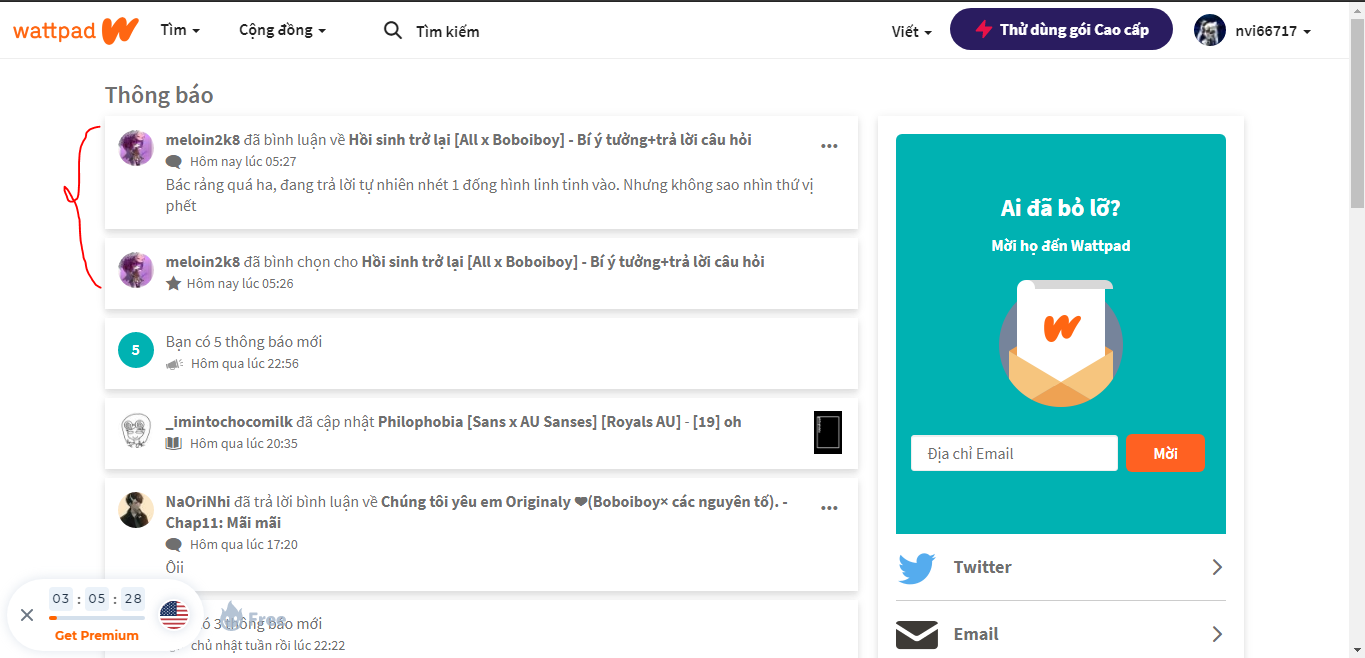Screen dimensions: 1365x658
Task: Click the Philophobia story cover thumbnail
Action: tap(828, 432)
